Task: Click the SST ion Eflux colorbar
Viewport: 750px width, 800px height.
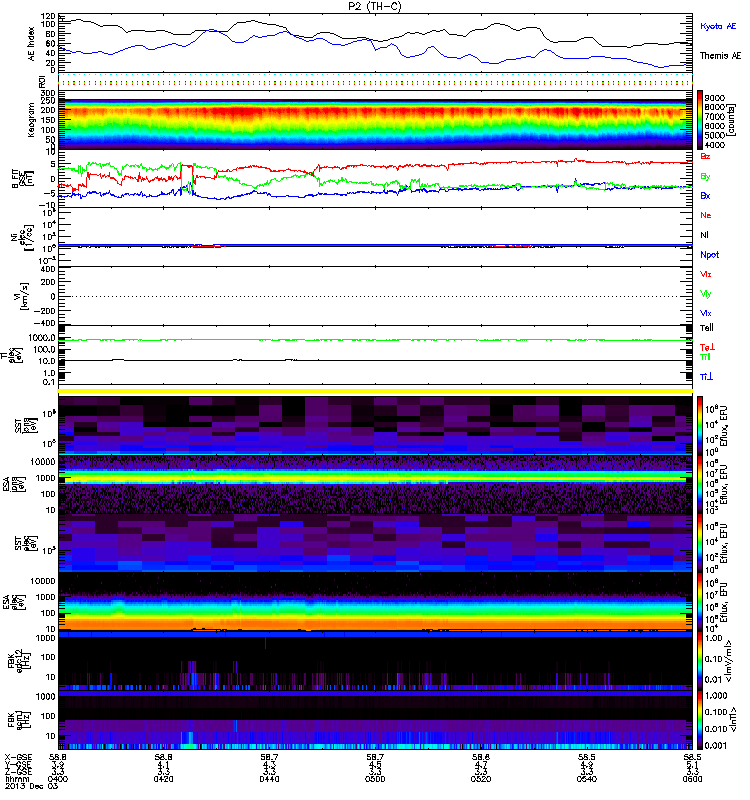Action: click(x=700, y=425)
